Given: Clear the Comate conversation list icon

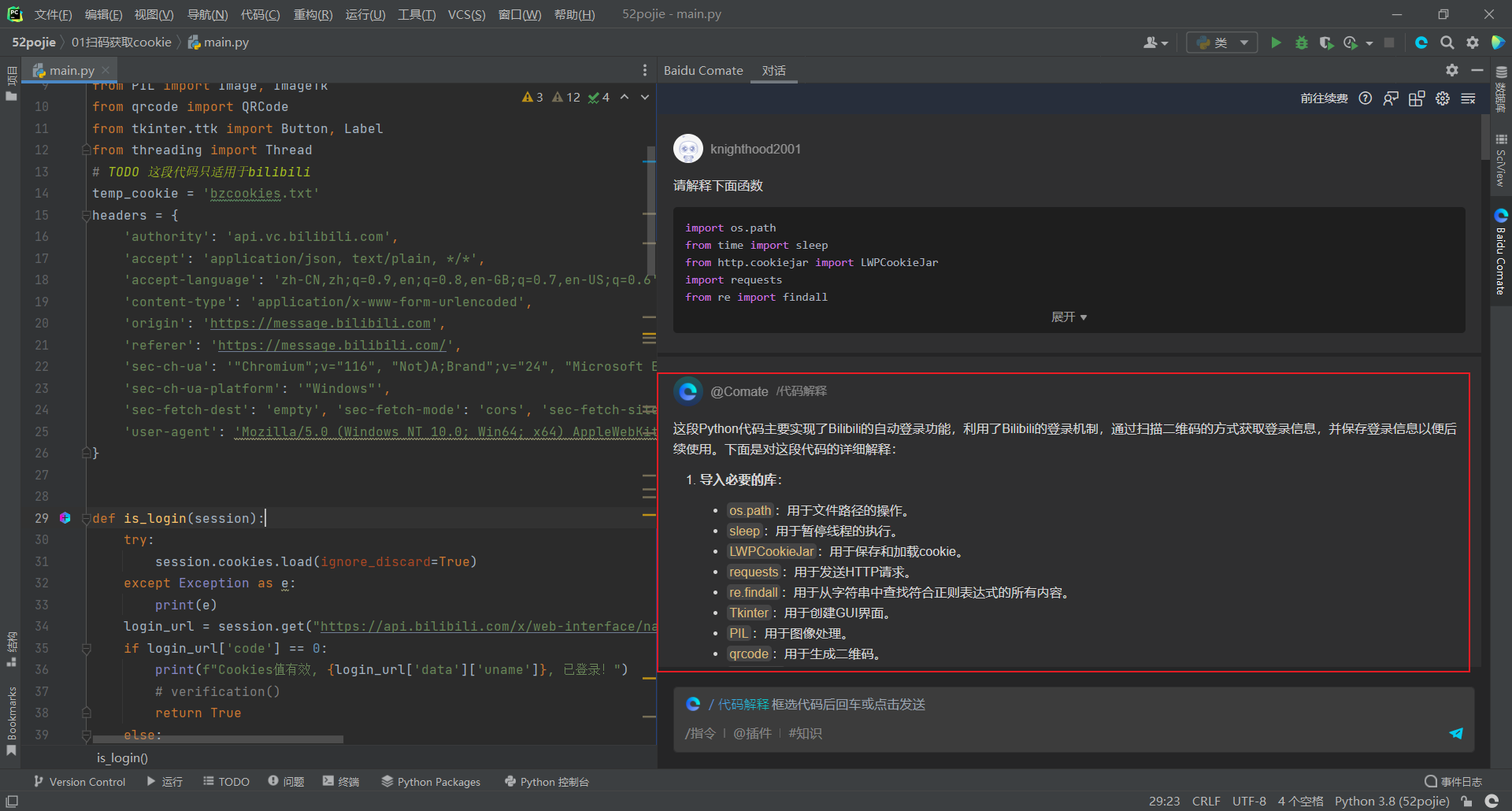Looking at the screenshot, I should [1469, 98].
